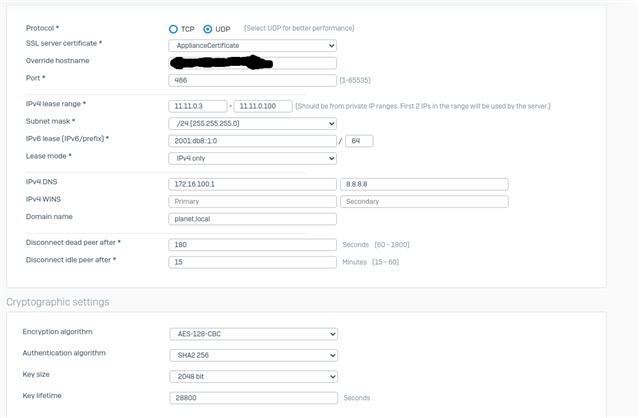The width and height of the screenshot is (639, 418).
Task: Click the Override hostname input field
Action: coord(252,63)
